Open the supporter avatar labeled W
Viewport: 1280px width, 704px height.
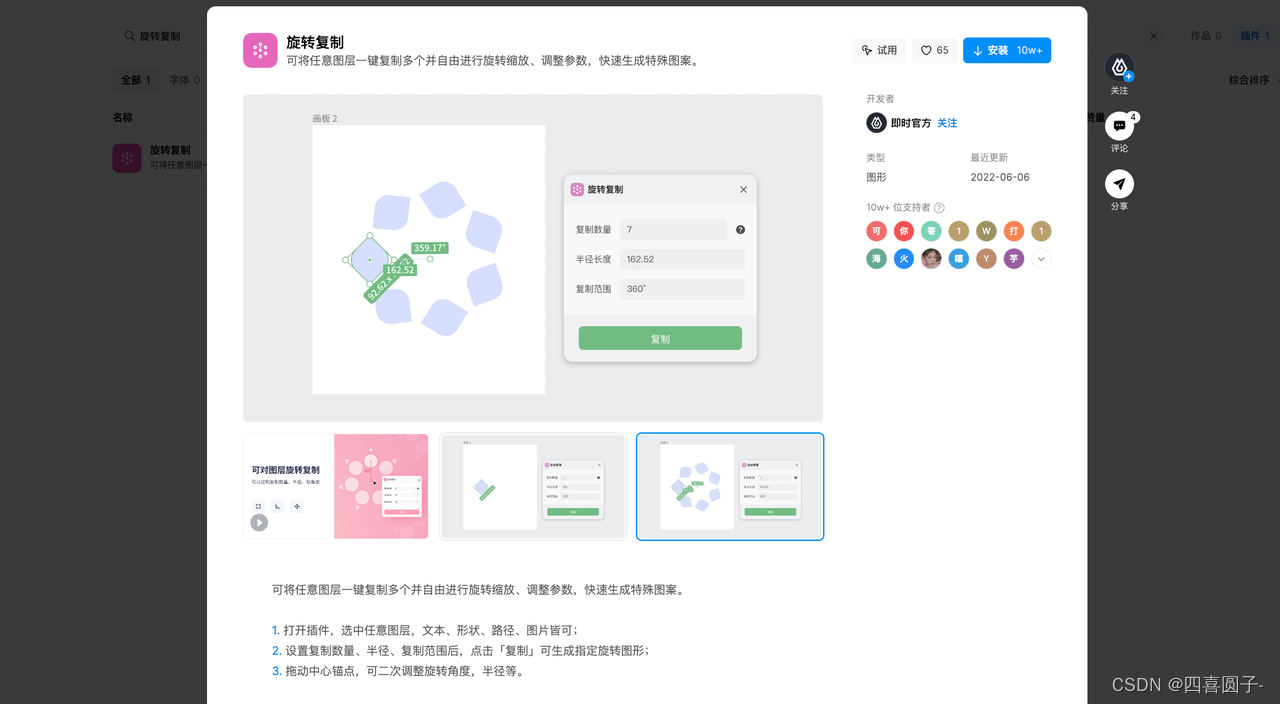click(x=986, y=231)
